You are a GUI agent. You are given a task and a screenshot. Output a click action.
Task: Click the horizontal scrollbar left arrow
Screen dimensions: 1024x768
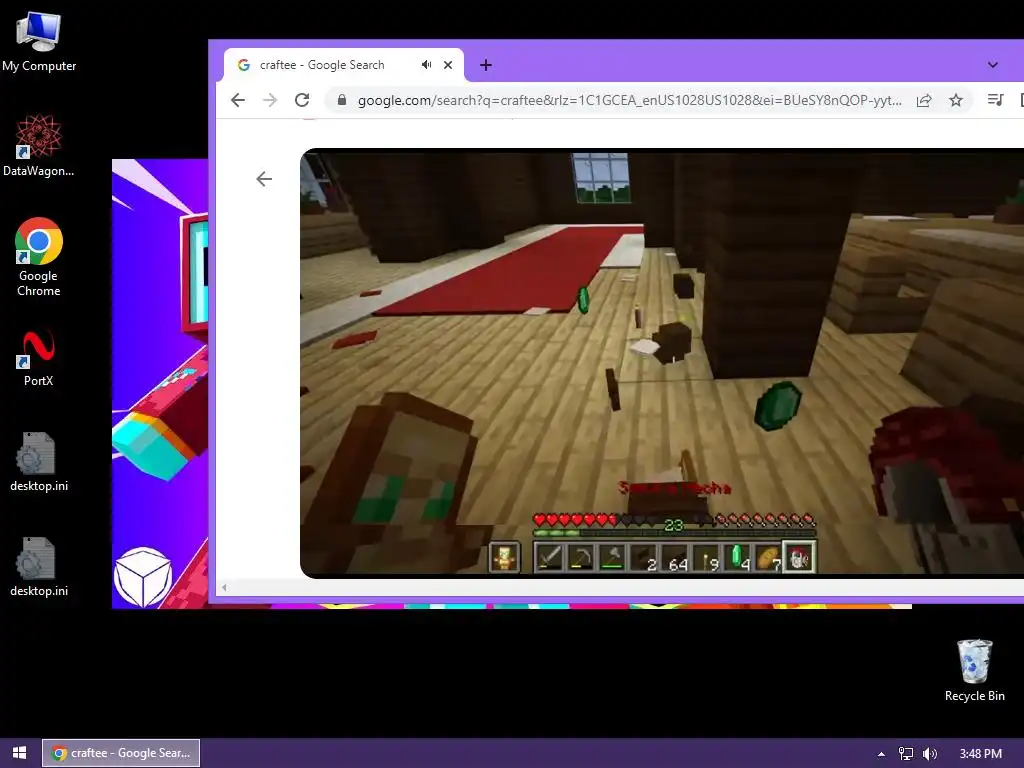click(224, 588)
